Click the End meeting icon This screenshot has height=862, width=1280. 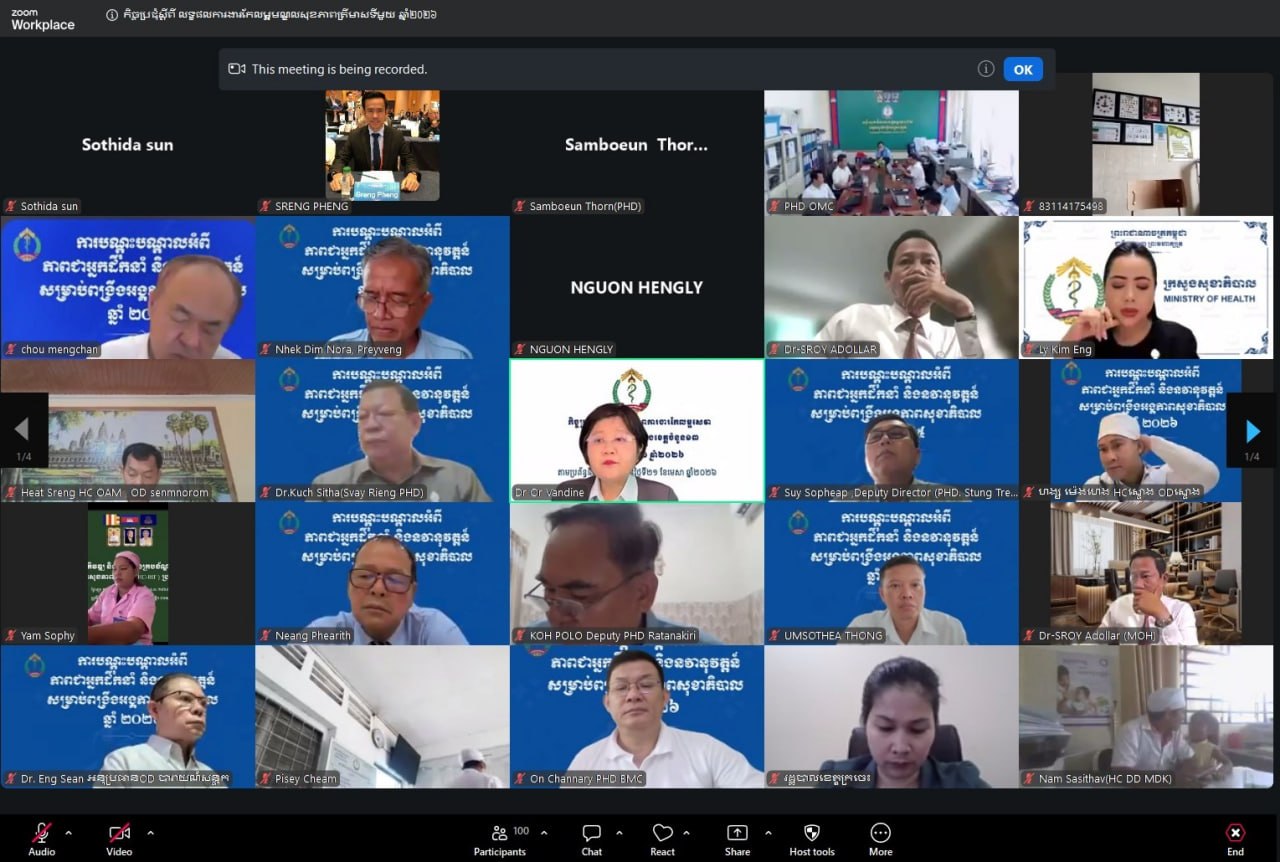coord(1235,833)
